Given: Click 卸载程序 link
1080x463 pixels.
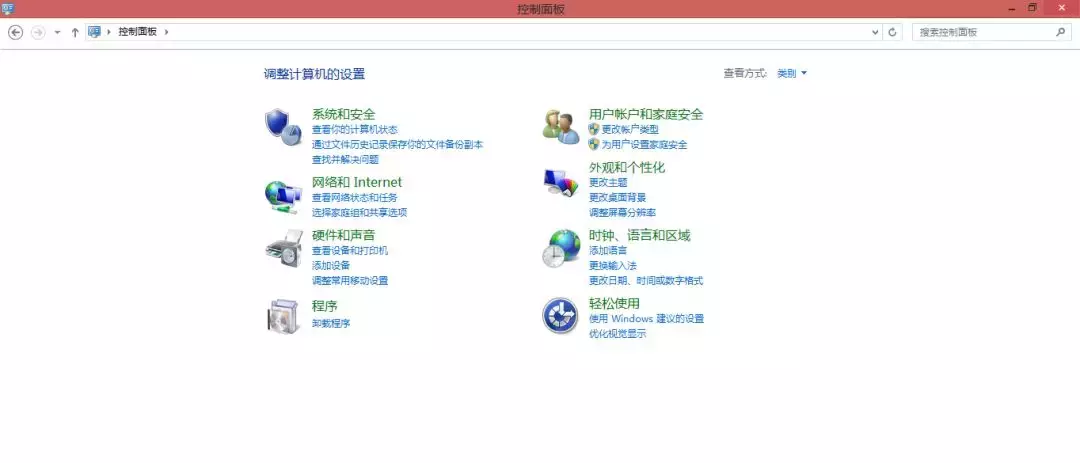Looking at the screenshot, I should [x=331, y=323].
